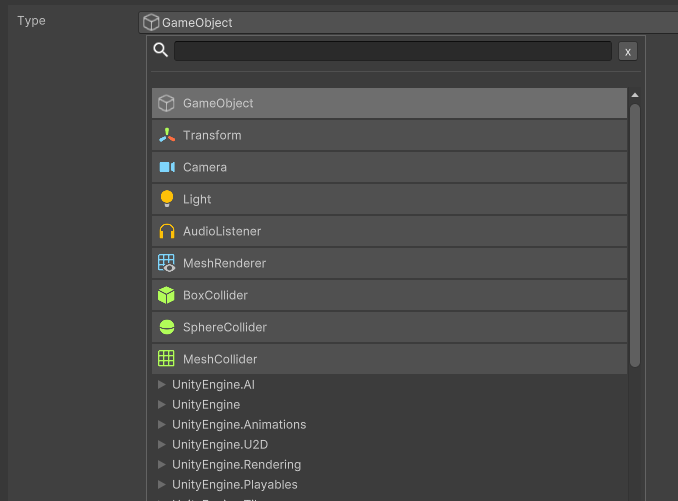Click the BoxCollider green cube icon
This screenshot has width=678, height=501.
pyautogui.click(x=166, y=295)
